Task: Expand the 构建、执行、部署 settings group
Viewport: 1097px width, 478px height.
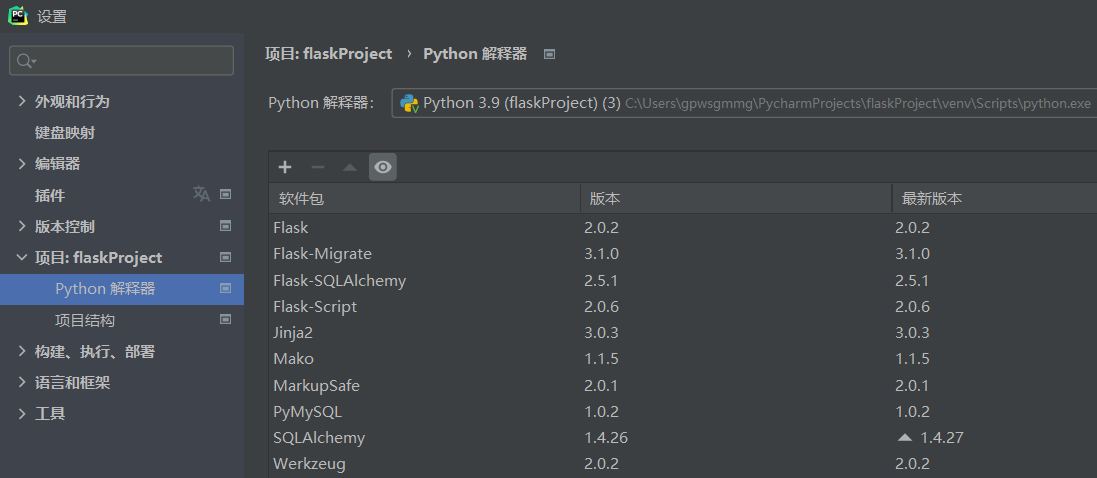Action: coord(22,351)
